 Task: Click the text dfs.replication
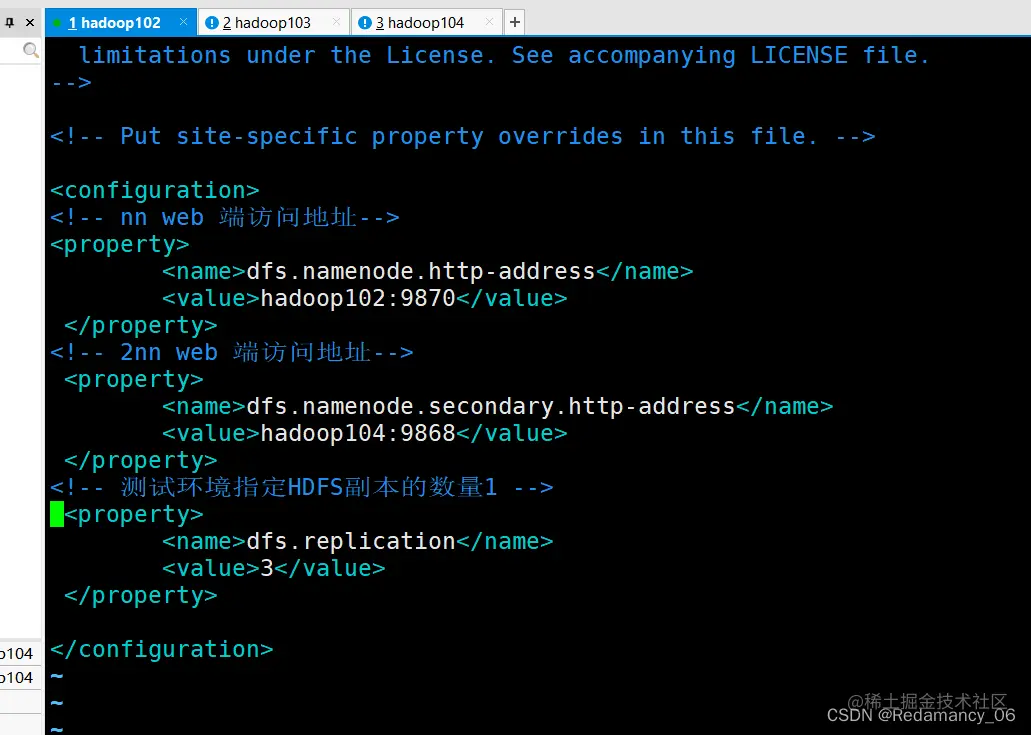click(x=351, y=541)
